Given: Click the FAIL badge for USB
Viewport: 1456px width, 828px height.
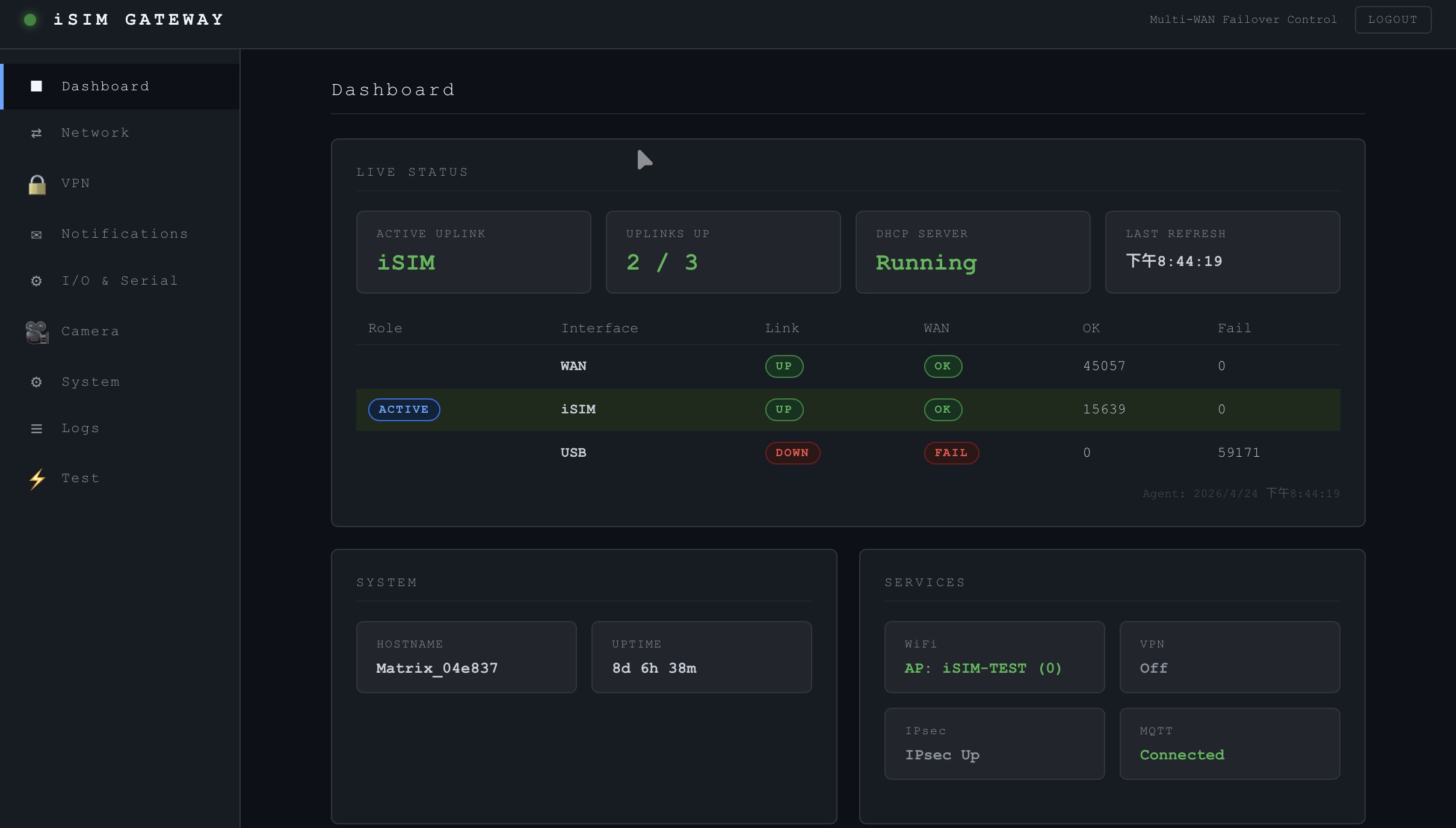Looking at the screenshot, I should (x=951, y=453).
